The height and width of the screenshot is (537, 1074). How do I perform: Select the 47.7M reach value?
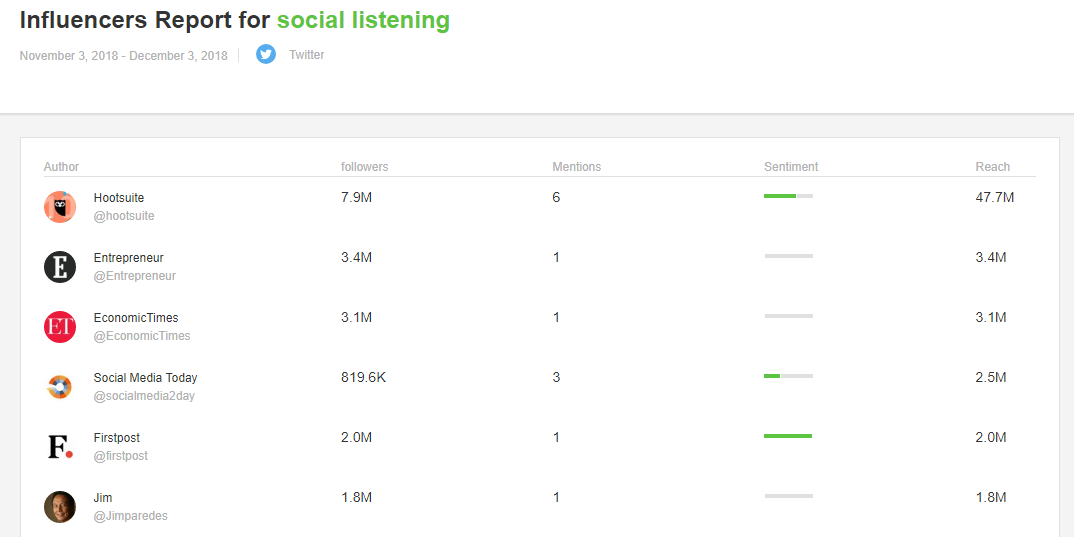click(995, 198)
